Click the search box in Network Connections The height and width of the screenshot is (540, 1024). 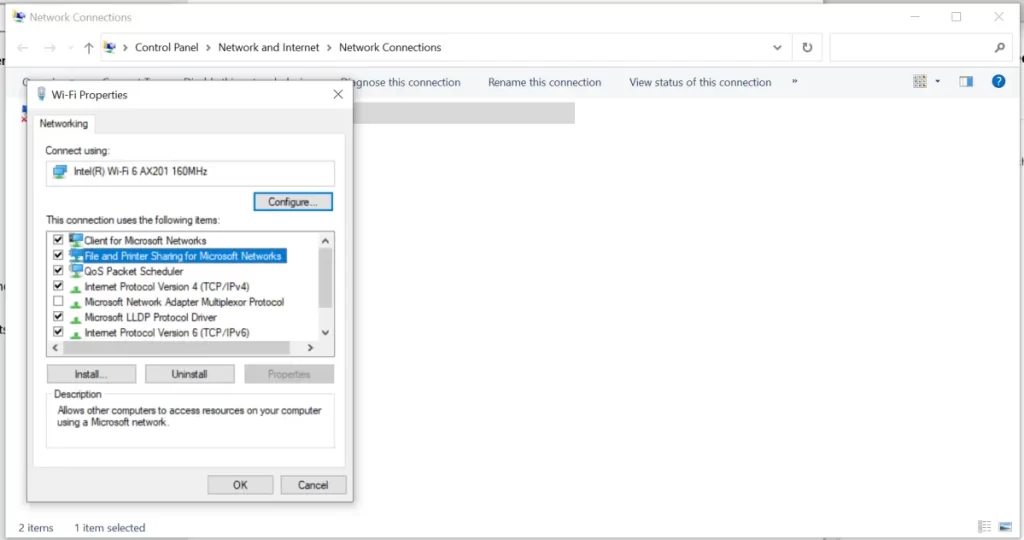pyautogui.click(x=911, y=48)
